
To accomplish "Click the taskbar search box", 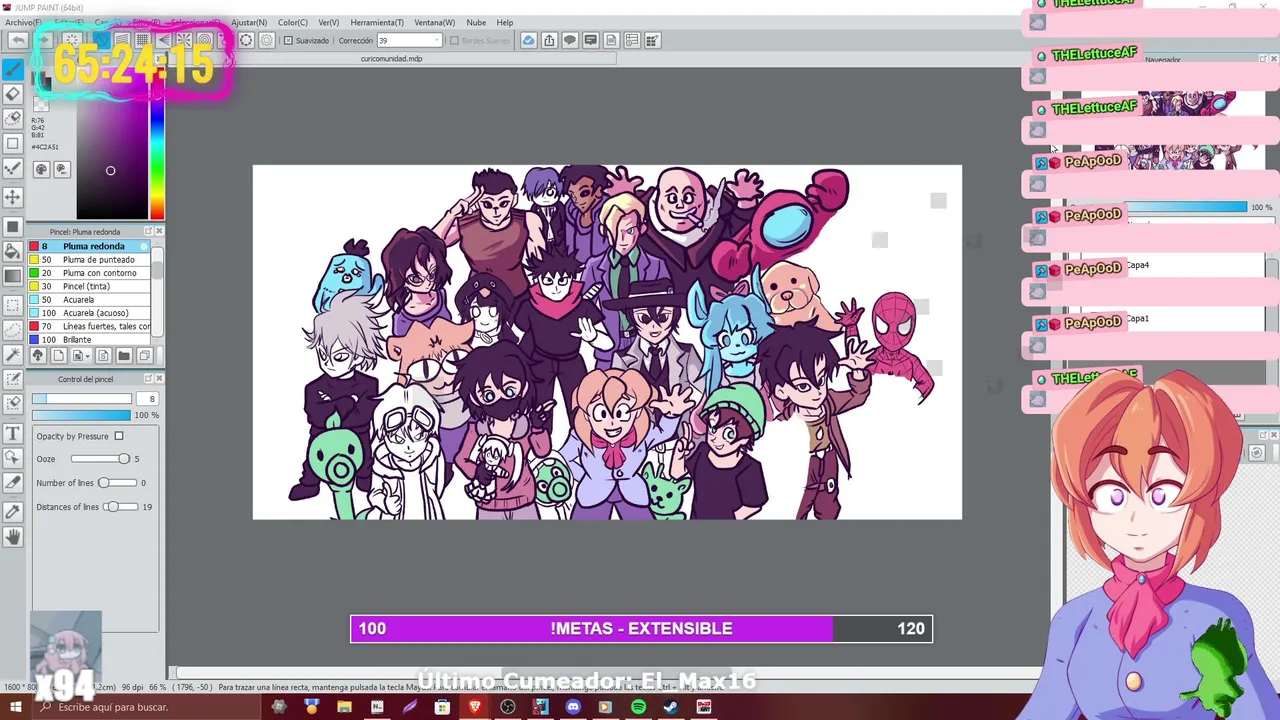I will 145,707.
